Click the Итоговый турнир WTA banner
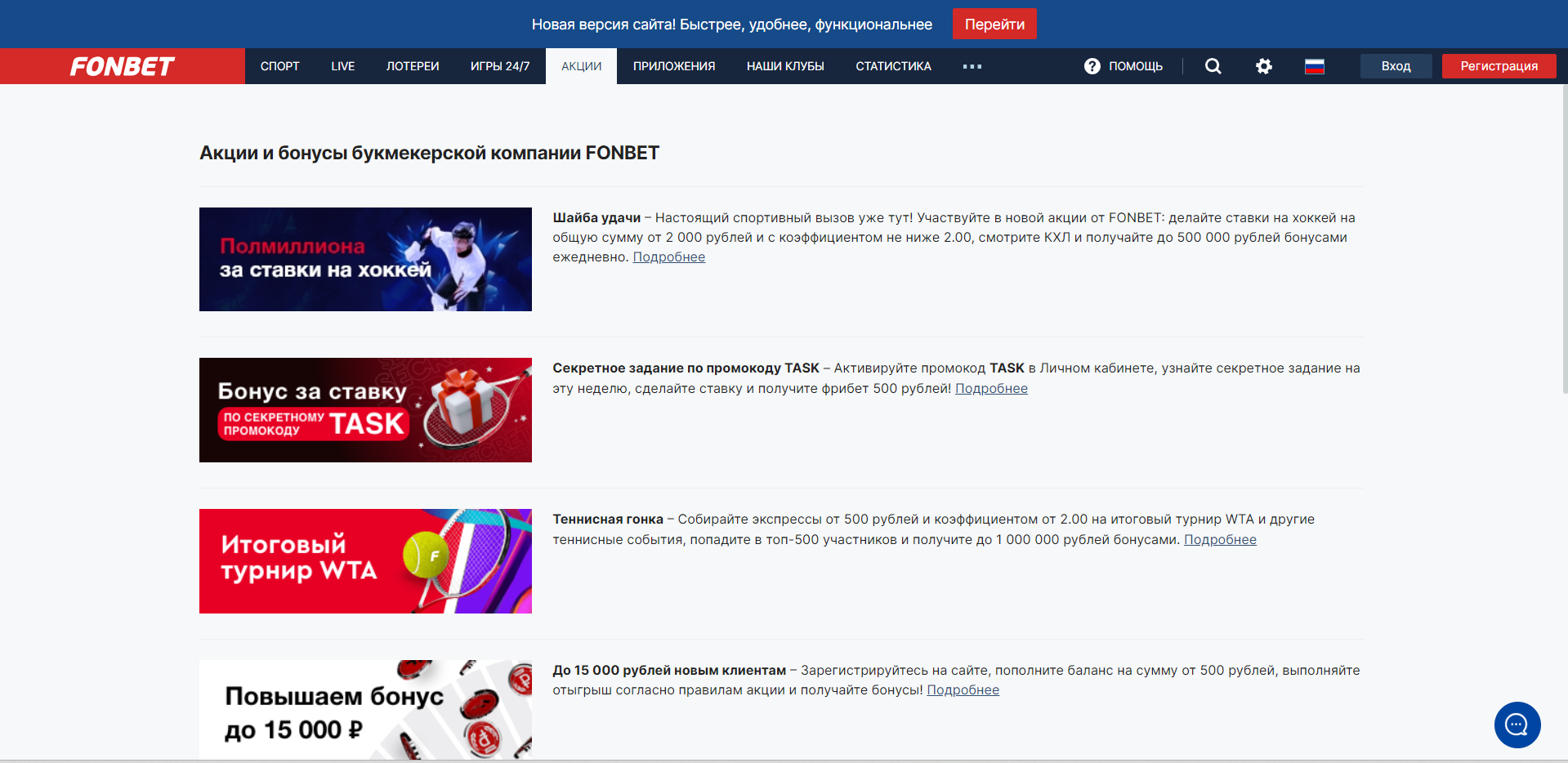The image size is (1568, 763). (x=365, y=561)
